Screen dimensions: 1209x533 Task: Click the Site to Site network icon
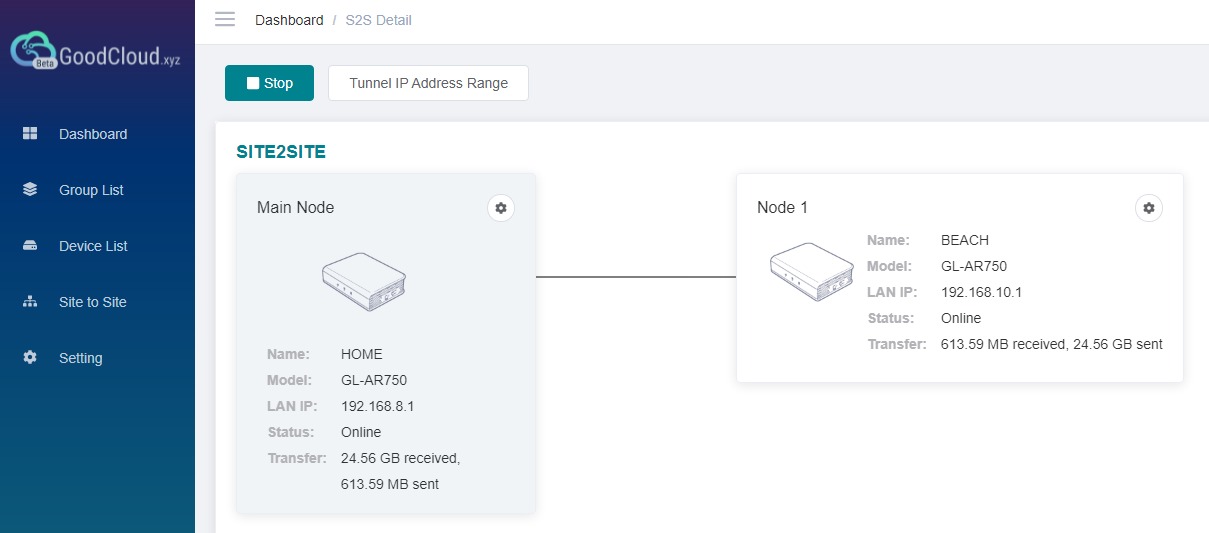(x=30, y=302)
